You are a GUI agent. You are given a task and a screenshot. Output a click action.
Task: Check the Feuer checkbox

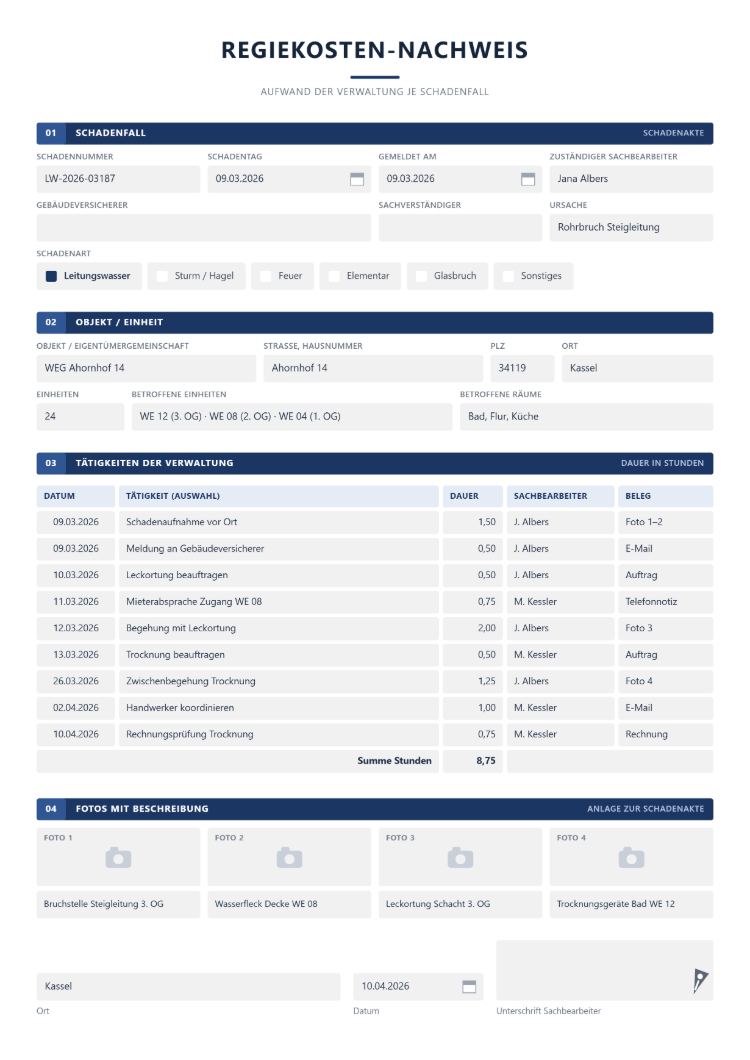pos(266,276)
